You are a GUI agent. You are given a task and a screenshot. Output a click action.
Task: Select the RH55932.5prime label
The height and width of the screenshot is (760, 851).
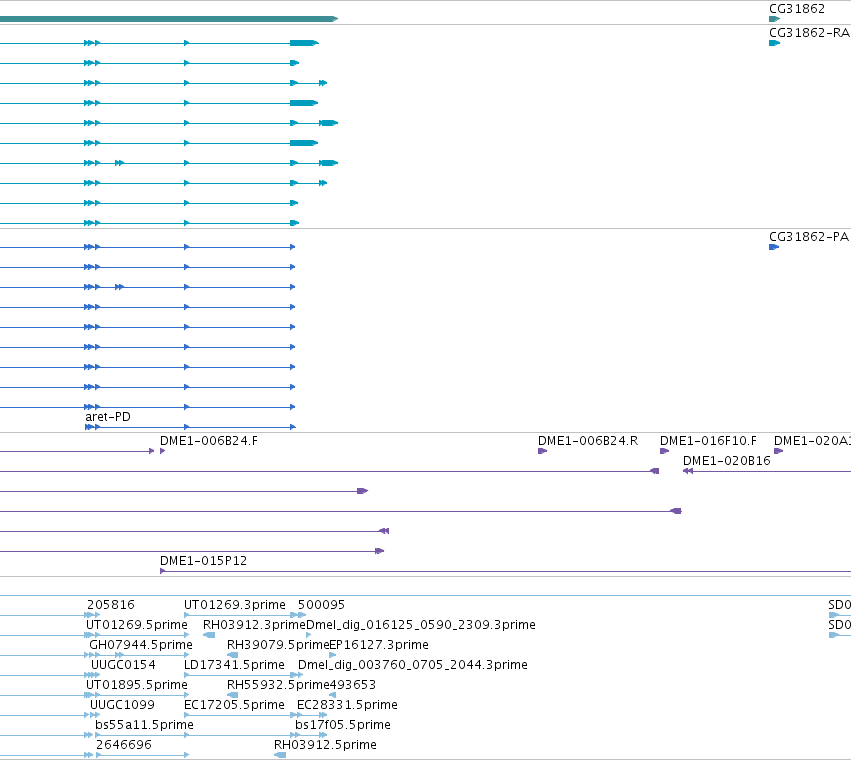pos(278,685)
